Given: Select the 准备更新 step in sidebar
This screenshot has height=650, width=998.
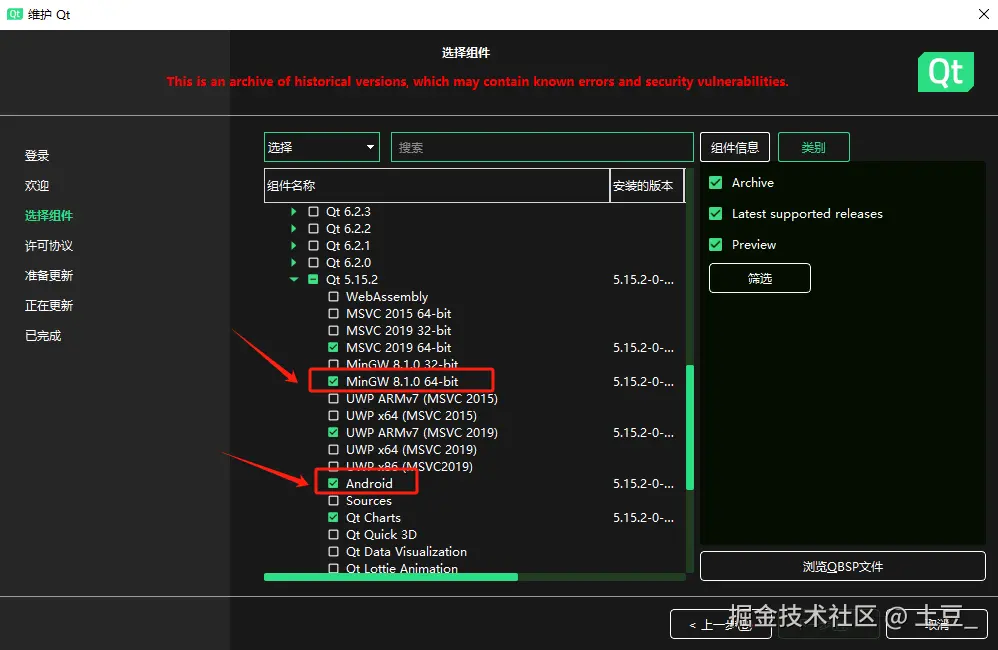Looking at the screenshot, I should (49, 275).
